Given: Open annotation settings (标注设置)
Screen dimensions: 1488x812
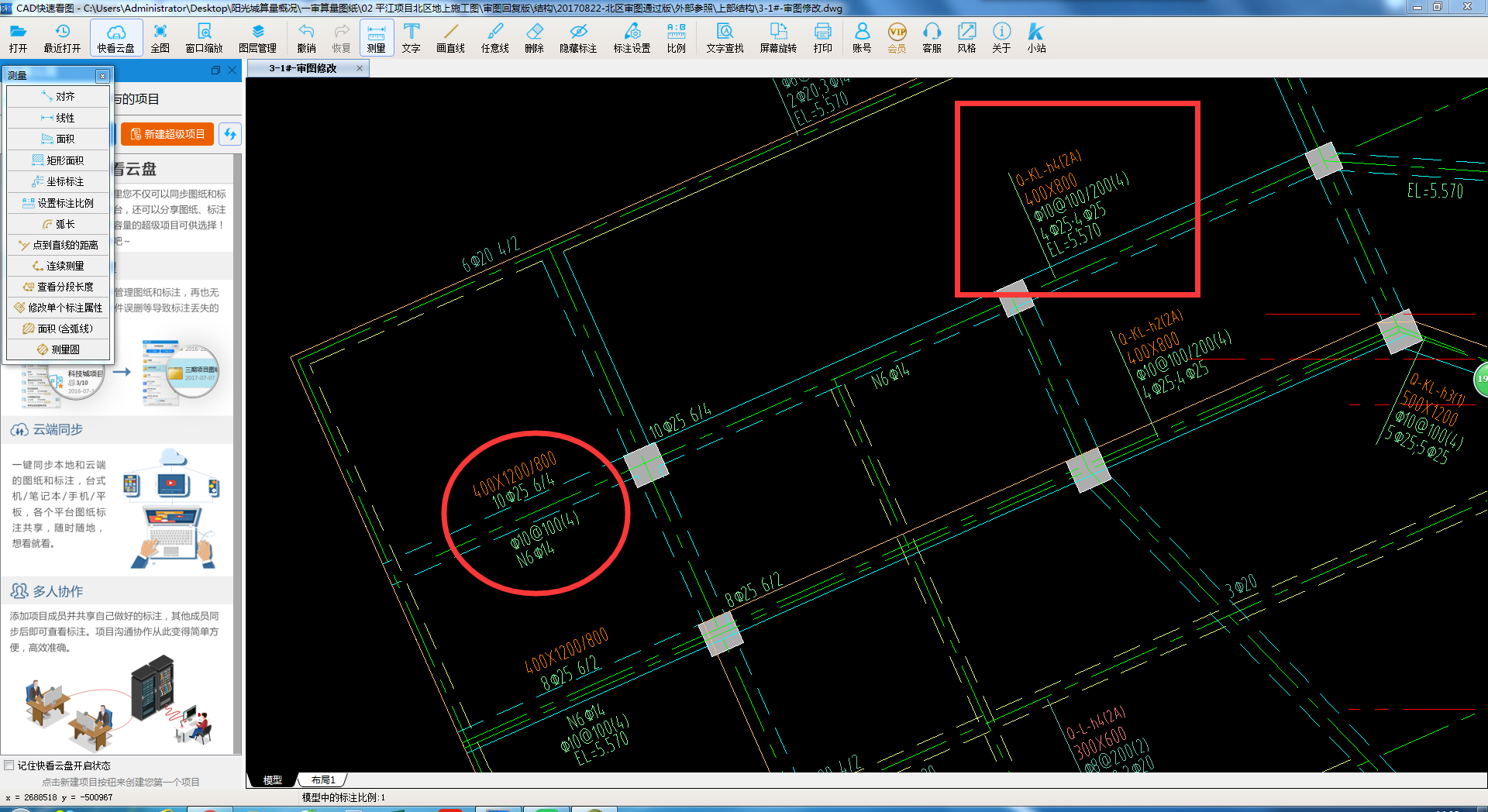Looking at the screenshot, I should pyautogui.click(x=632, y=37).
